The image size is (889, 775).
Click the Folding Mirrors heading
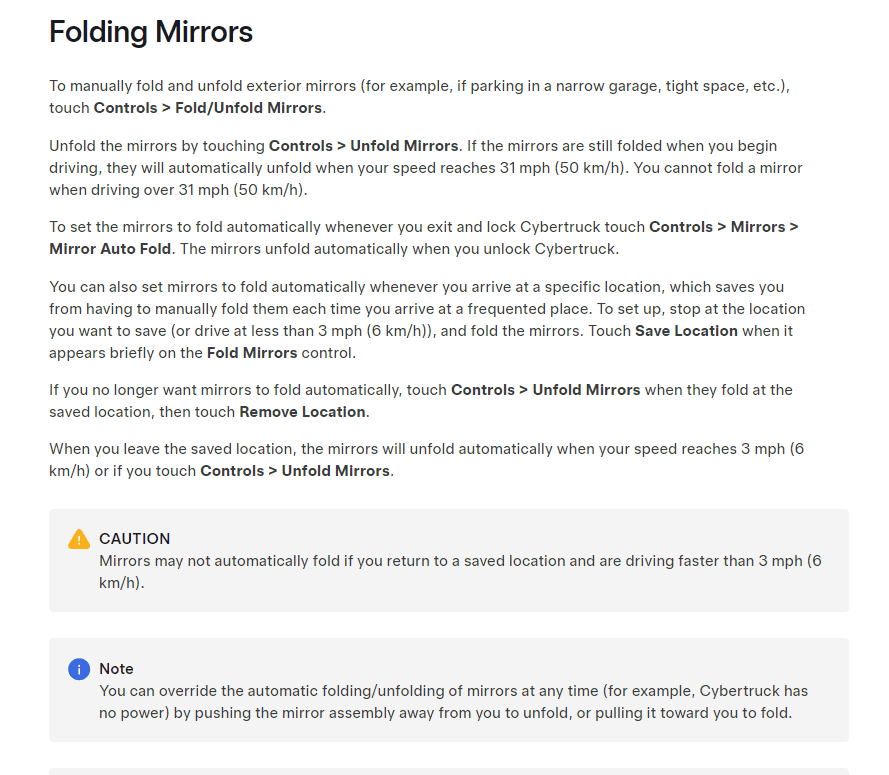tap(151, 32)
